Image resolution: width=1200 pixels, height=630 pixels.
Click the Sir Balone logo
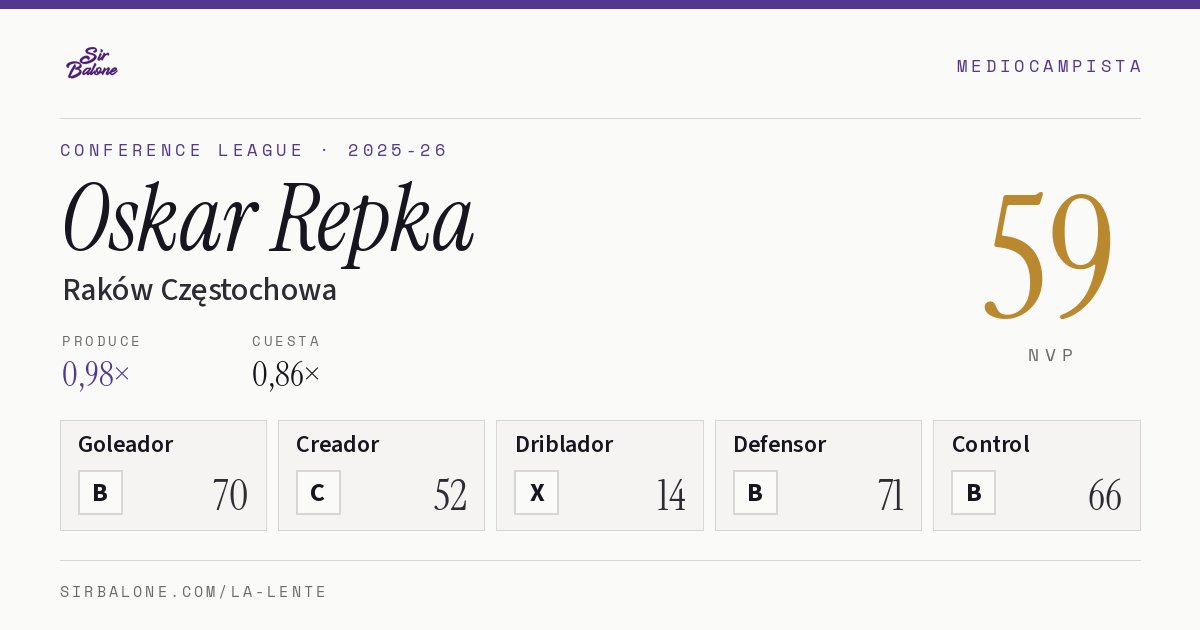click(92, 62)
